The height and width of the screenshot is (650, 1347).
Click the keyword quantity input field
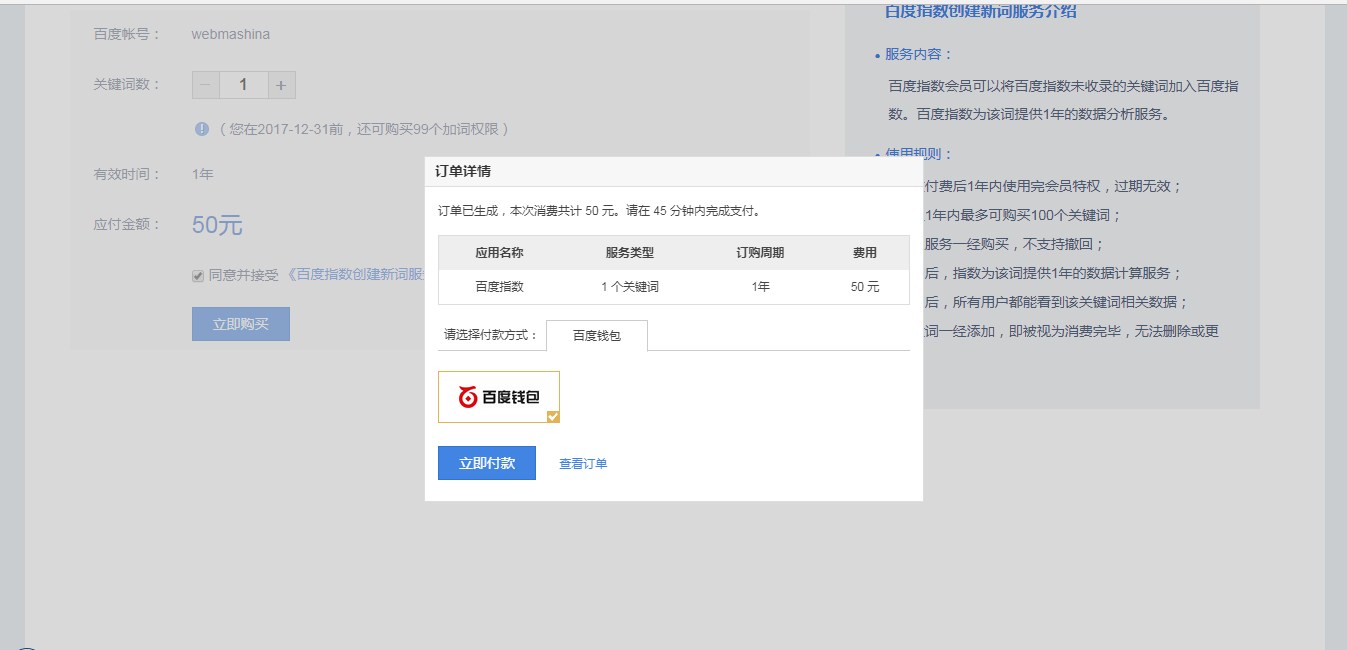click(243, 85)
